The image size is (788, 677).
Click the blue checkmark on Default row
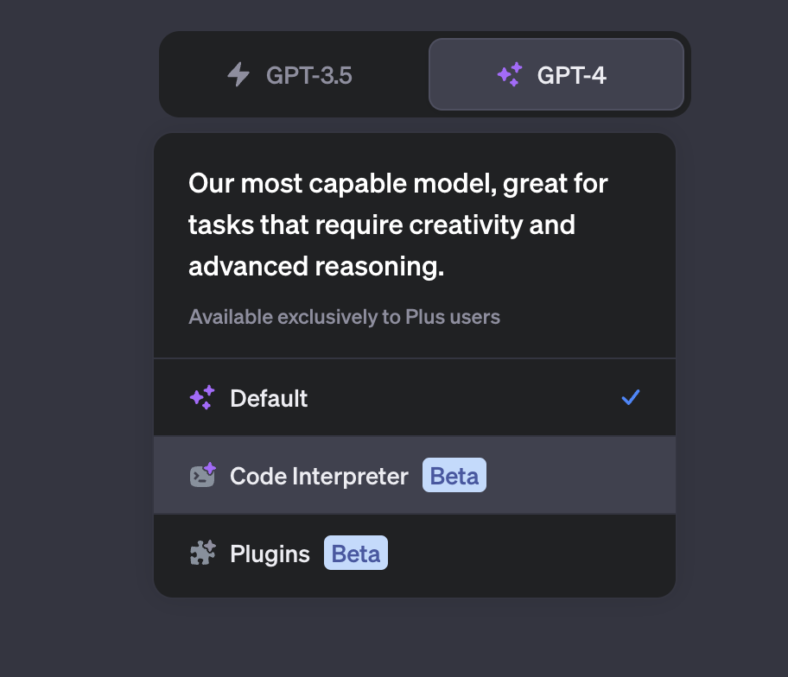coord(630,398)
